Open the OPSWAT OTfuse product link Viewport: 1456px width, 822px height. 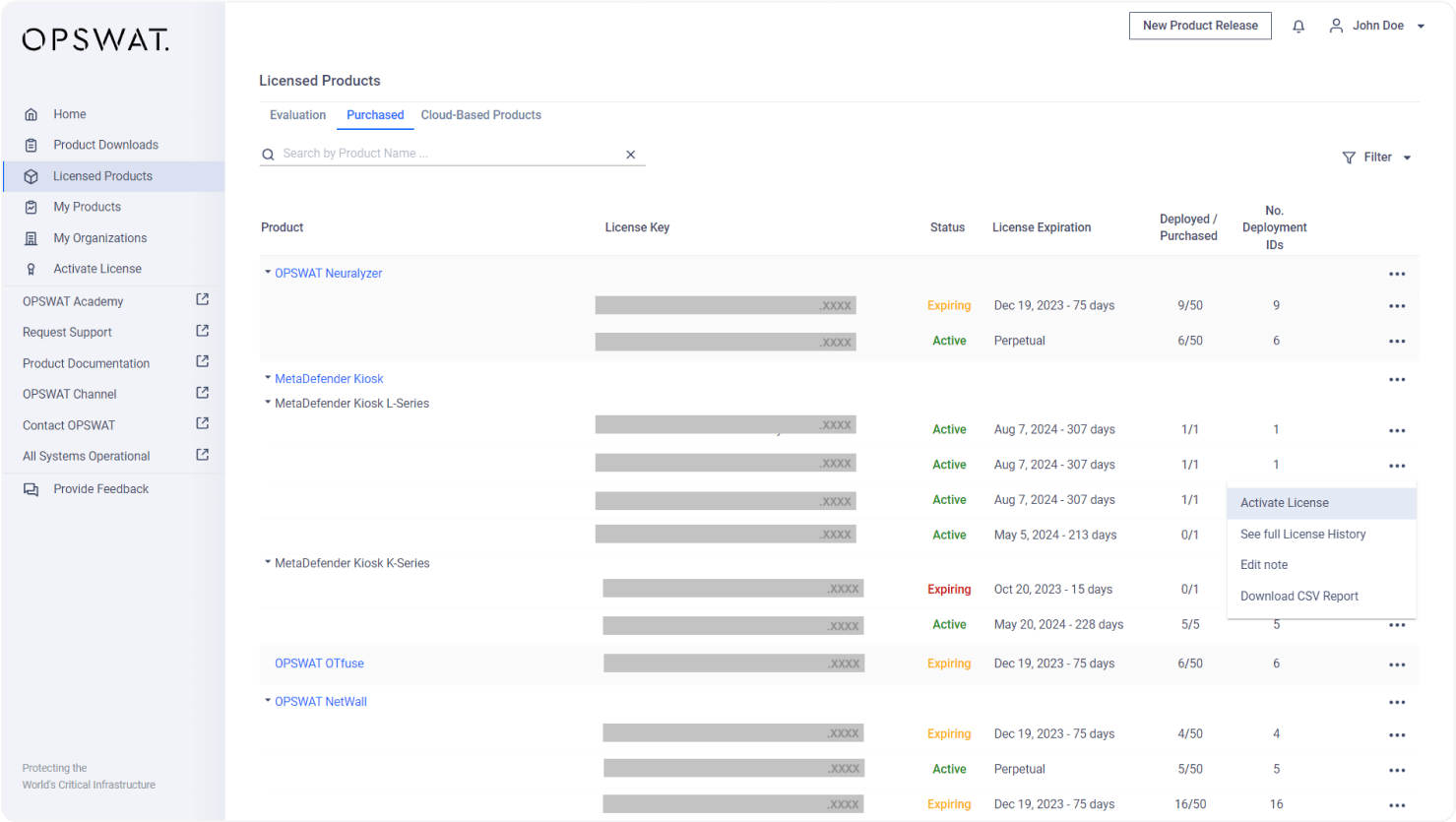click(x=319, y=664)
